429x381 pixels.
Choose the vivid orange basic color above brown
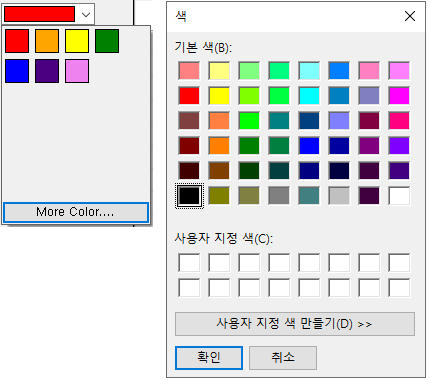[x=219, y=146]
